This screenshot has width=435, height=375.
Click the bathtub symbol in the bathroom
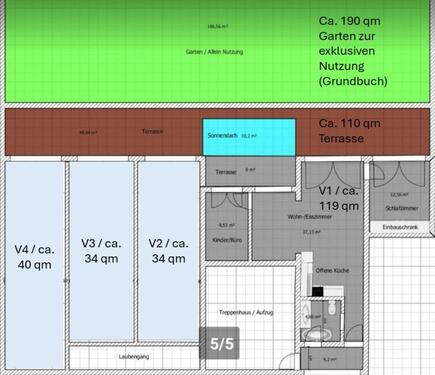click(316, 334)
